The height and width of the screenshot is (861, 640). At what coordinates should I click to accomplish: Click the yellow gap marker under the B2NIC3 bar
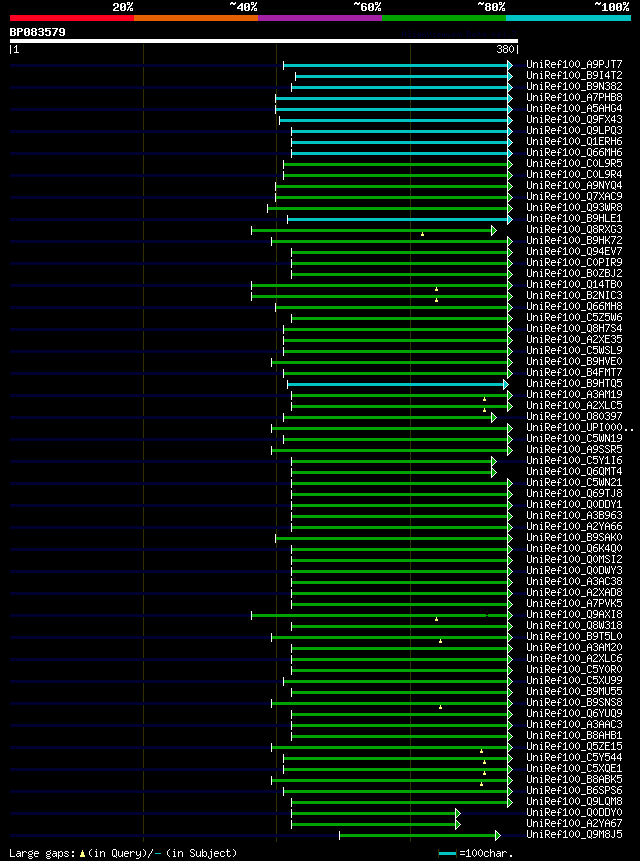tap(436, 300)
